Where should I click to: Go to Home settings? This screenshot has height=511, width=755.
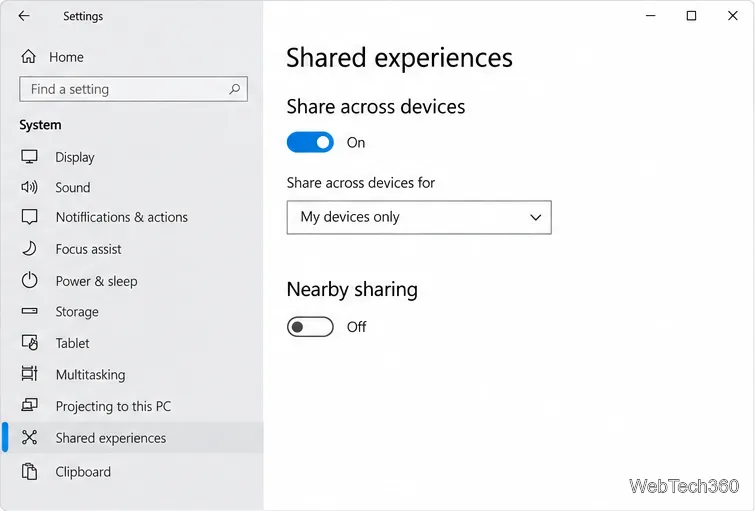pyautogui.click(x=66, y=57)
